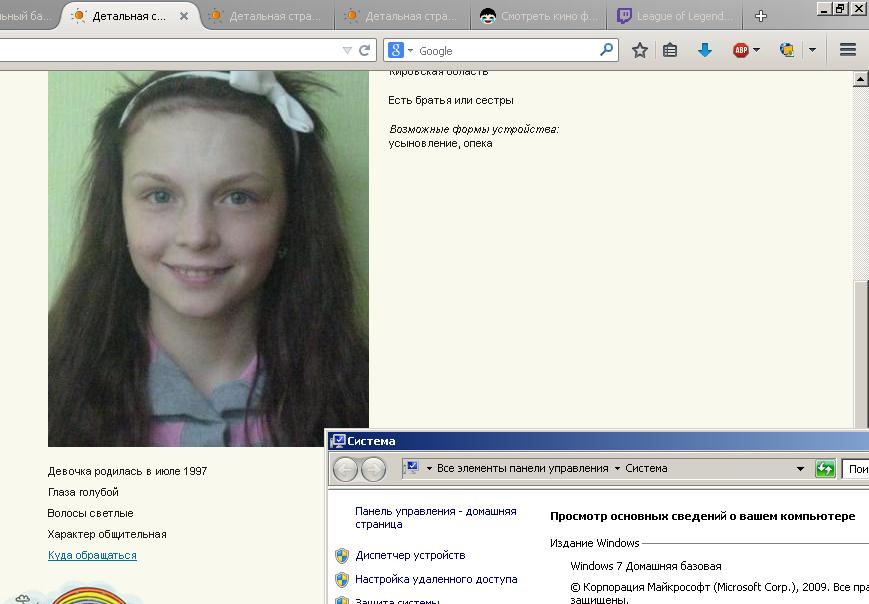Image resolution: width=869 pixels, height=604 pixels.
Task: Go back in the Система window
Action: click(345, 469)
